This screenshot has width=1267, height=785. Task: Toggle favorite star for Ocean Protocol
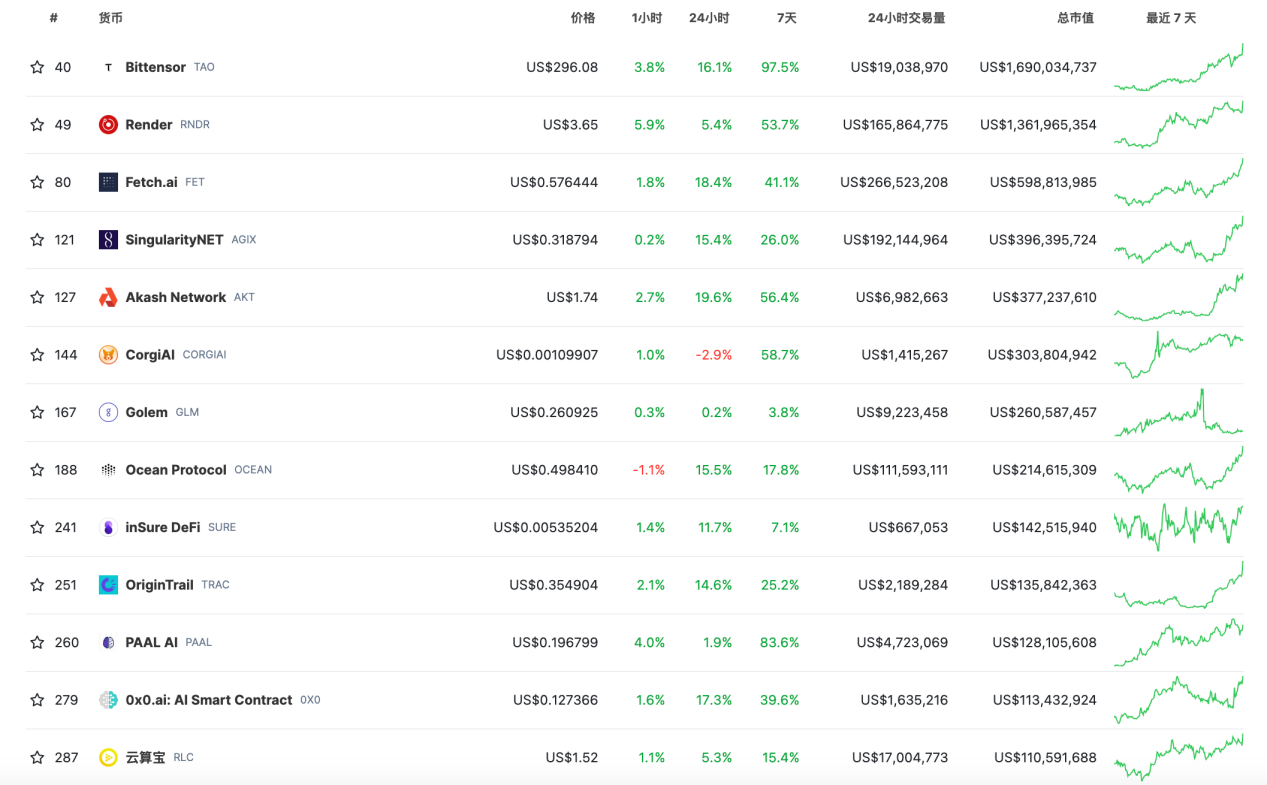pos(37,470)
